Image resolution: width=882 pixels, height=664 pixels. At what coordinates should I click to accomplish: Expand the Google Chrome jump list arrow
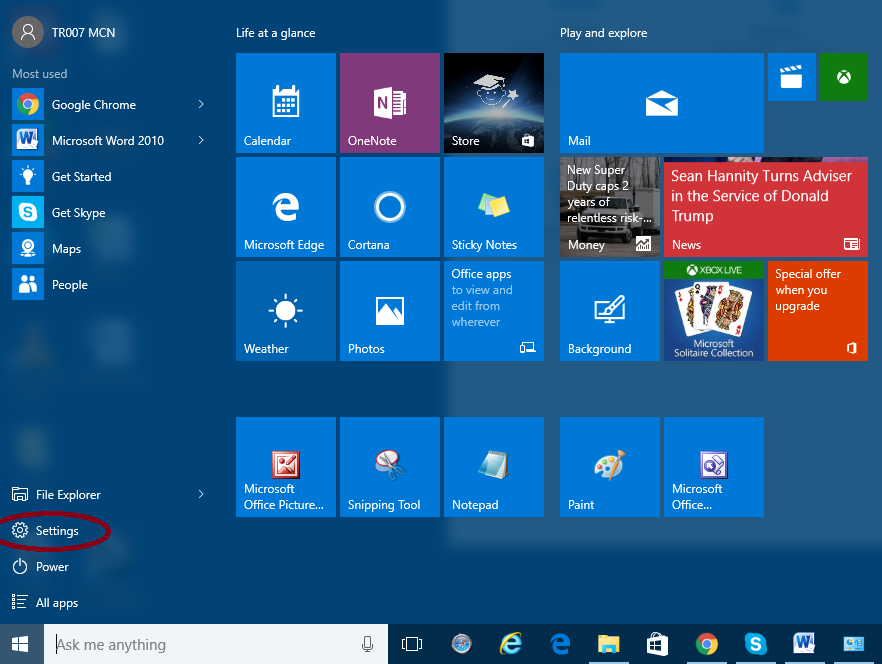click(x=200, y=104)
